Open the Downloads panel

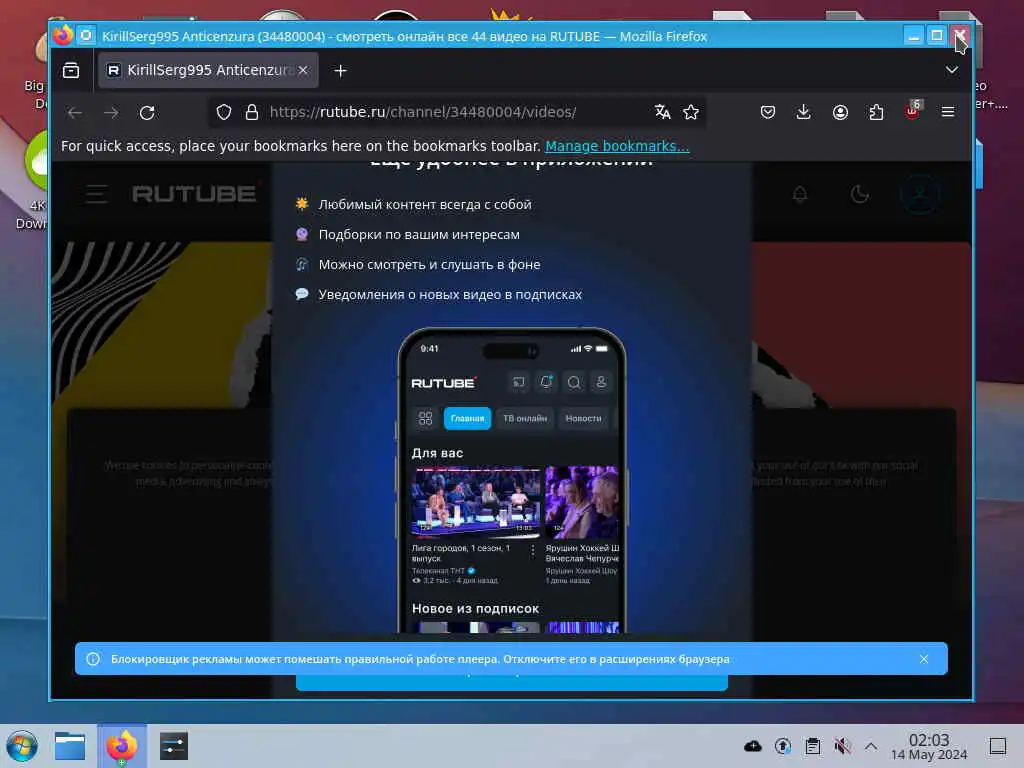click(804, 112)
